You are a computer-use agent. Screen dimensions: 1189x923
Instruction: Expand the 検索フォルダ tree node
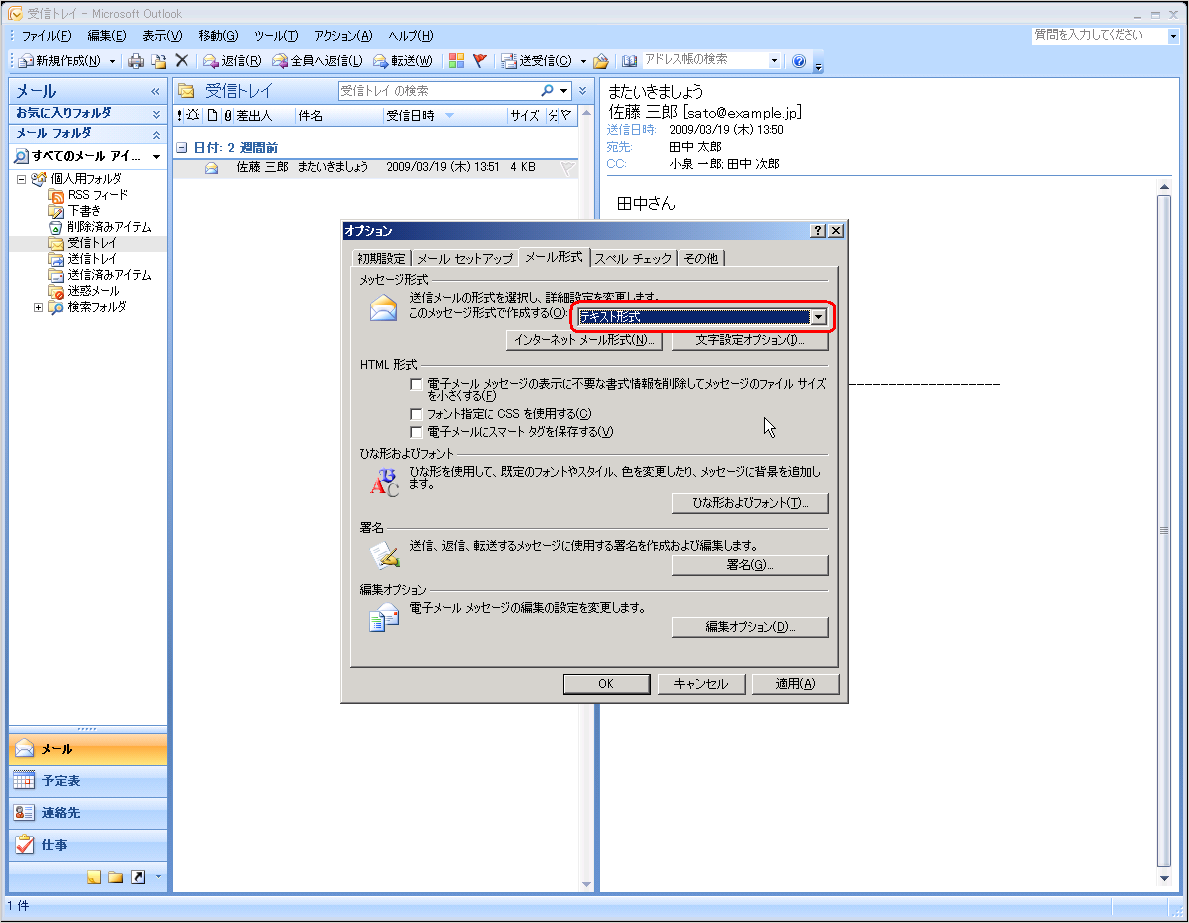pyautogui.click(x=38, y=307)
